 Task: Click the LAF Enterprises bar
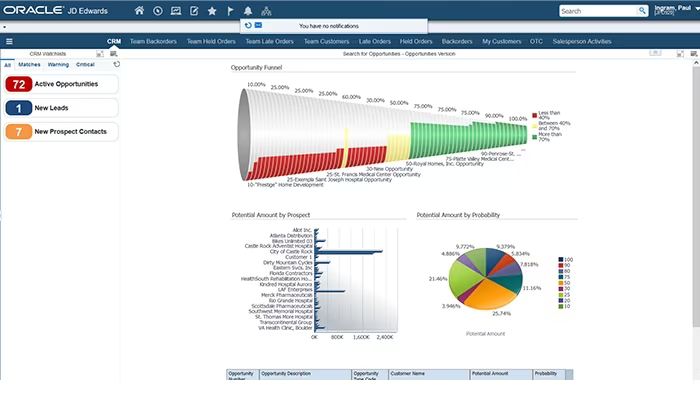tap(330, 291)
